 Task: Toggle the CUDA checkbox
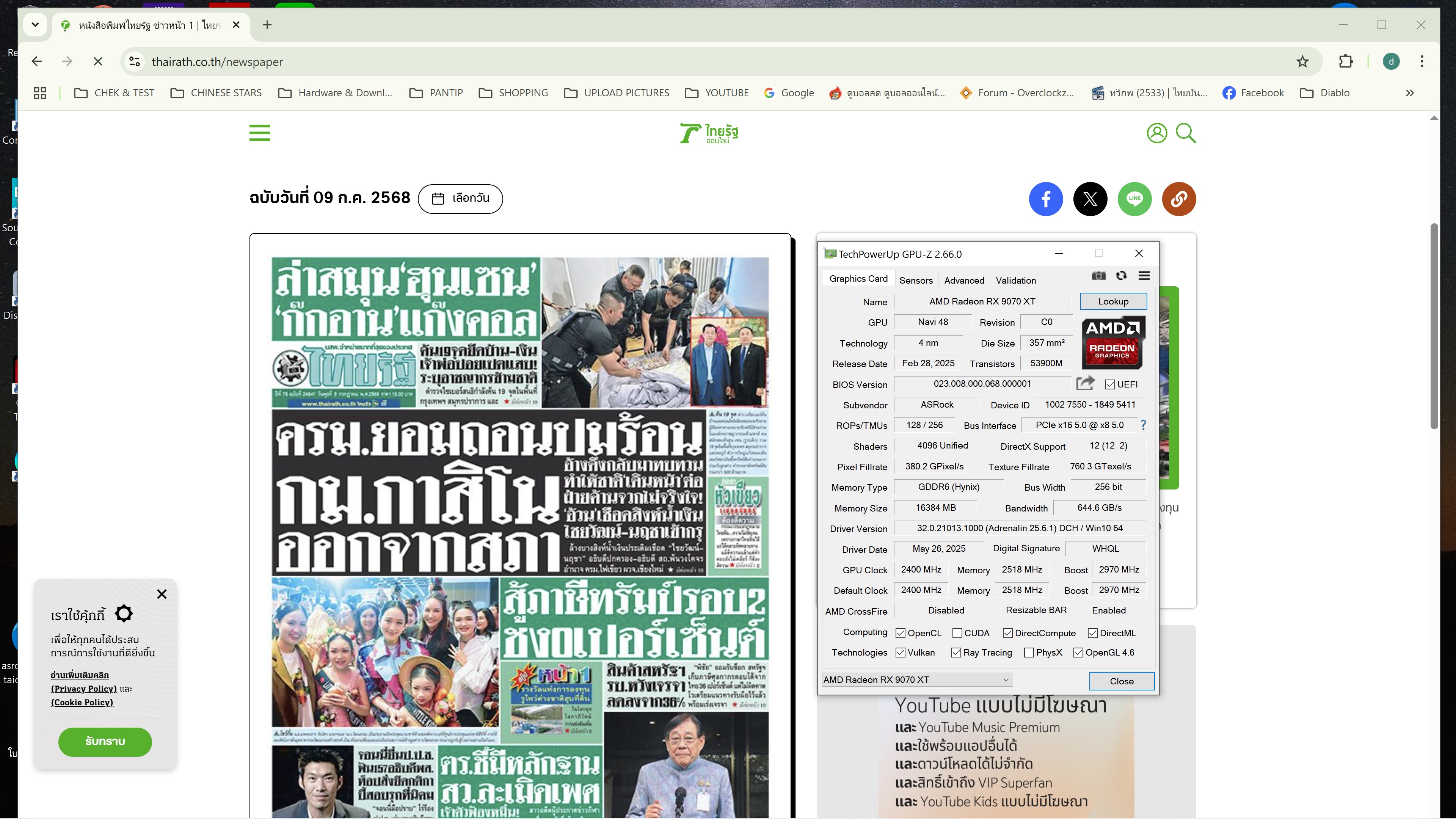click(957, 633)
